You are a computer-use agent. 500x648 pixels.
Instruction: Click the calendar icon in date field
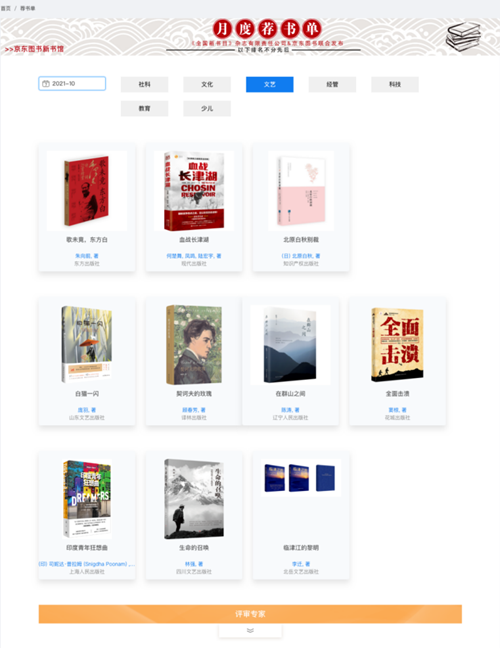(46, 83)
